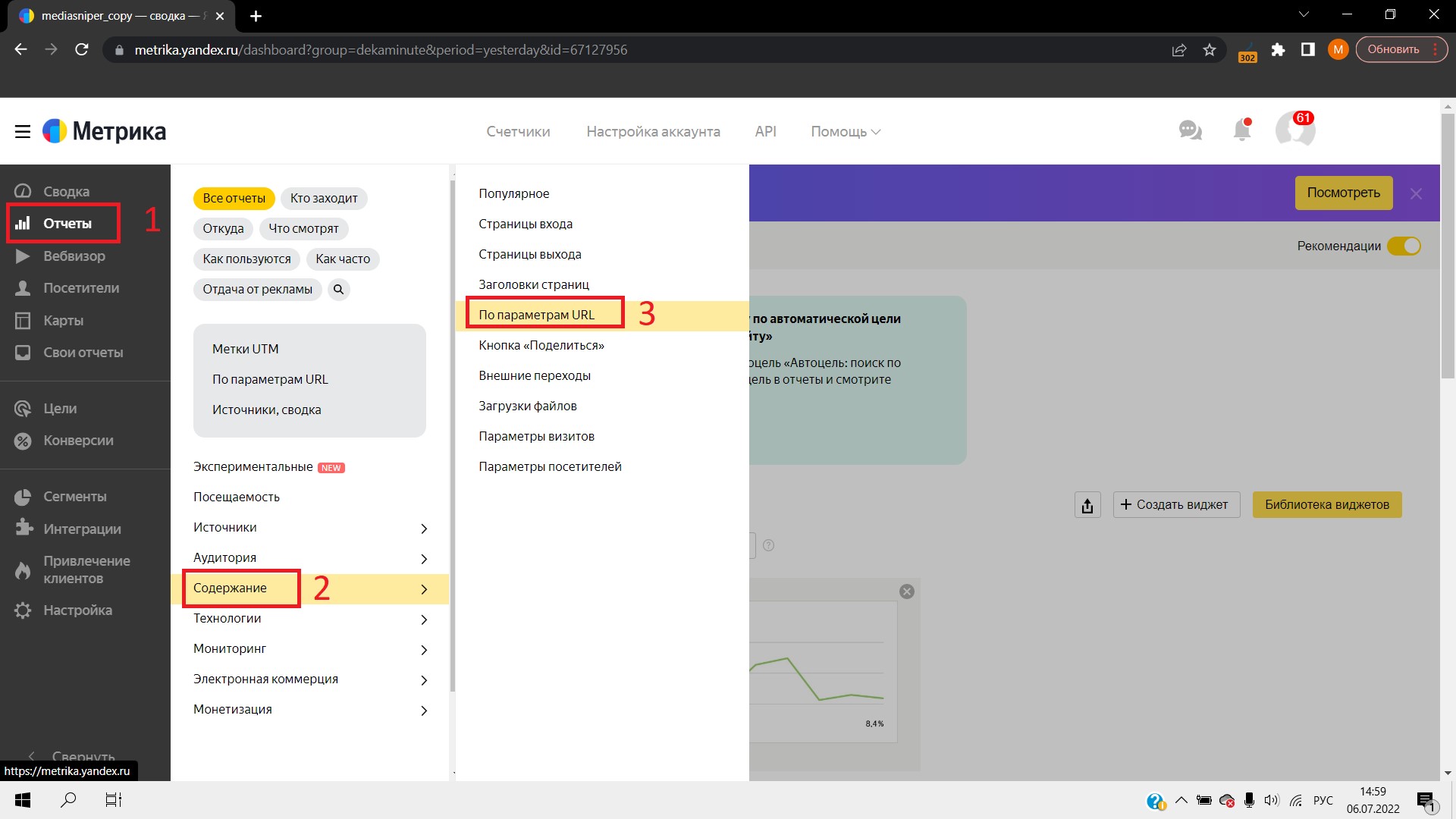Click the export/share widget icon
This screenshot has height=819, width=1456.
[1087, 505]
